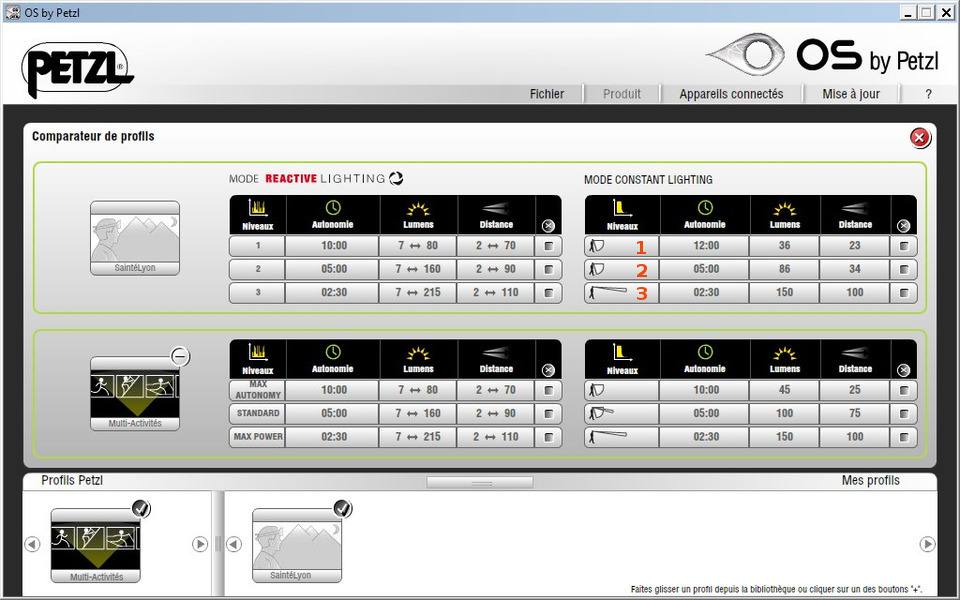Image resolution: width=960 pixels, height=600 pixels.
Task: Click SaintéLyon constant Lumens sun icon
Action: [x=785, y=209]
